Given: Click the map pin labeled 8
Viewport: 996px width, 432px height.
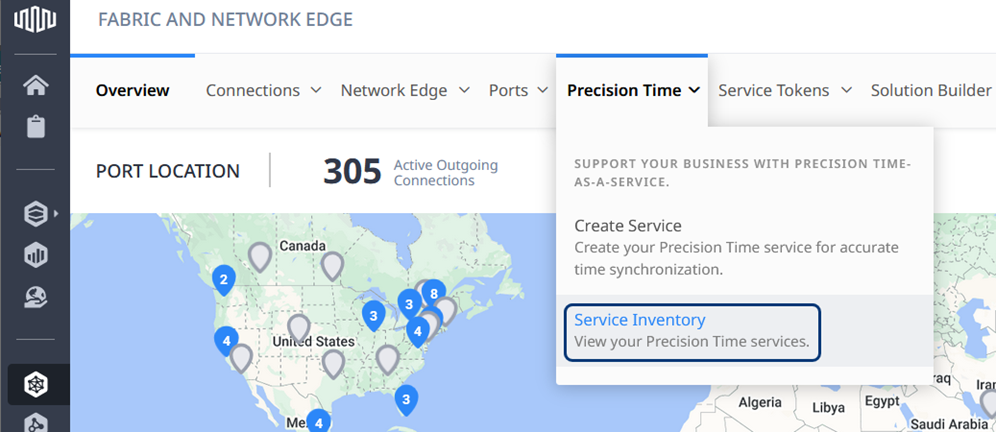Looking at the screenshot, I should click(x=434, y=294).
